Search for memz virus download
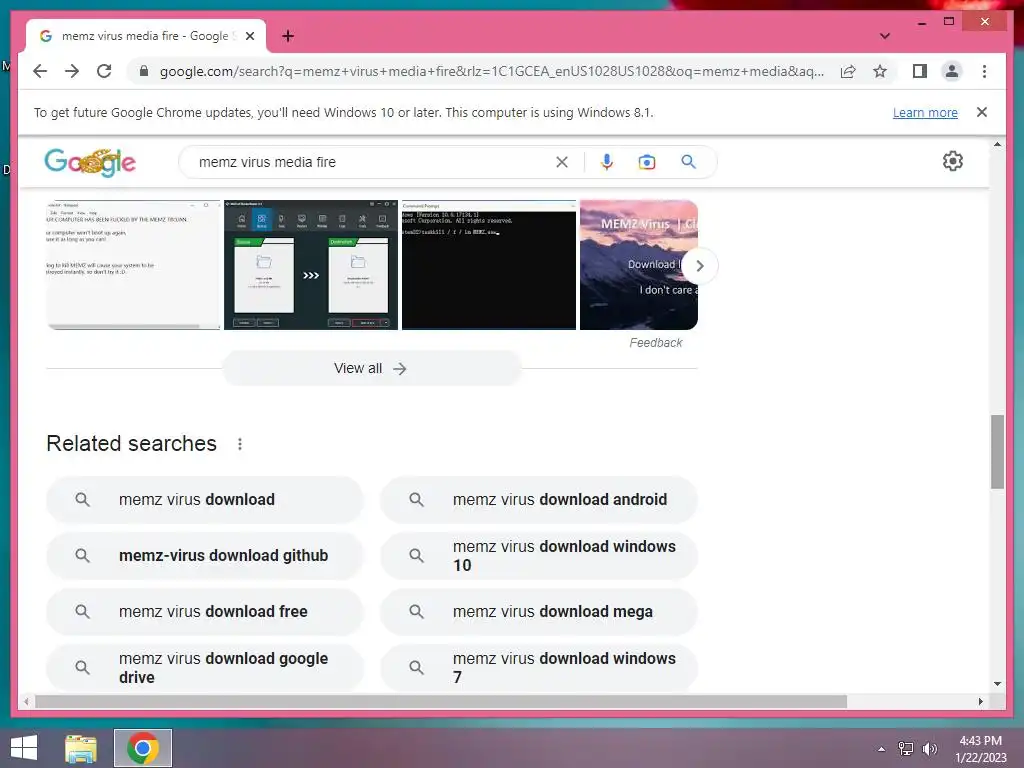This screenshot has width=1024, height=768. click(204, 500)
